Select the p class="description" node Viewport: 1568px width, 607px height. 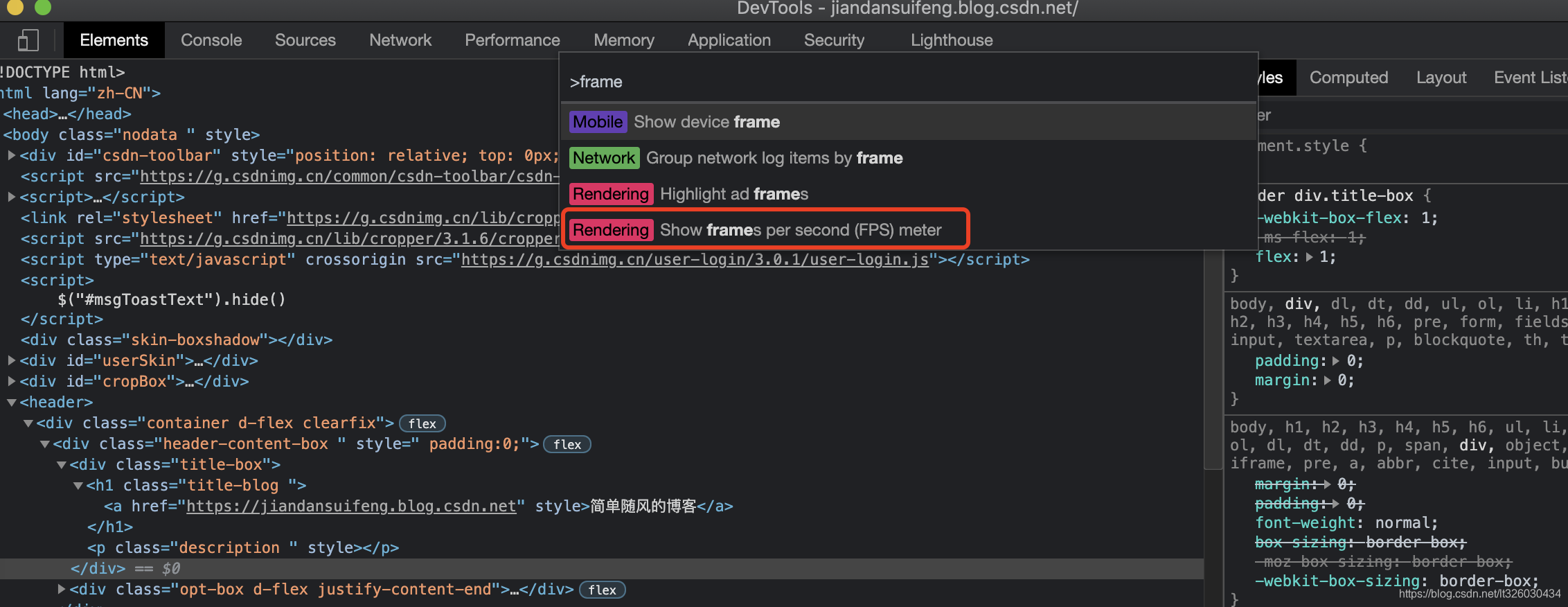coord(243,547)
